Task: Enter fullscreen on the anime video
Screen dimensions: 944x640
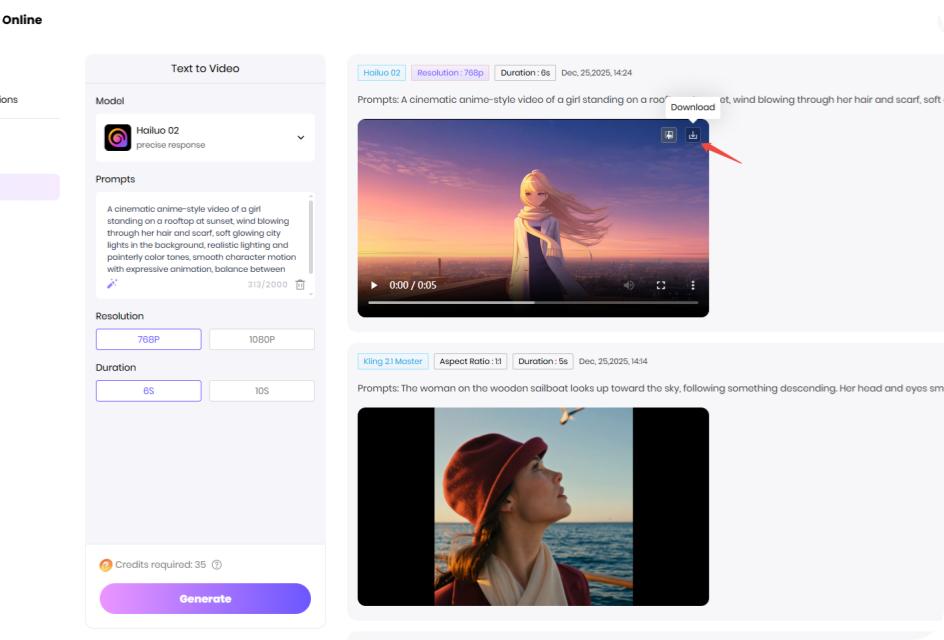Action: click(661, 285)
